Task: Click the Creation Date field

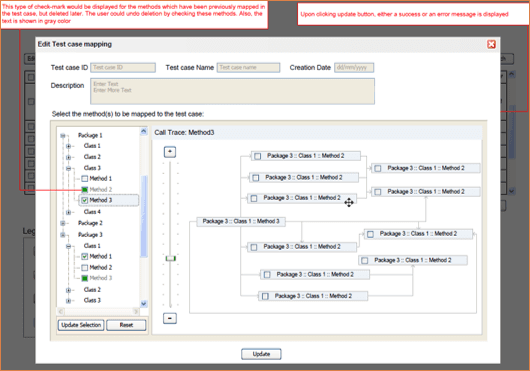Action: pyautogui.click(x=354, y=68)
